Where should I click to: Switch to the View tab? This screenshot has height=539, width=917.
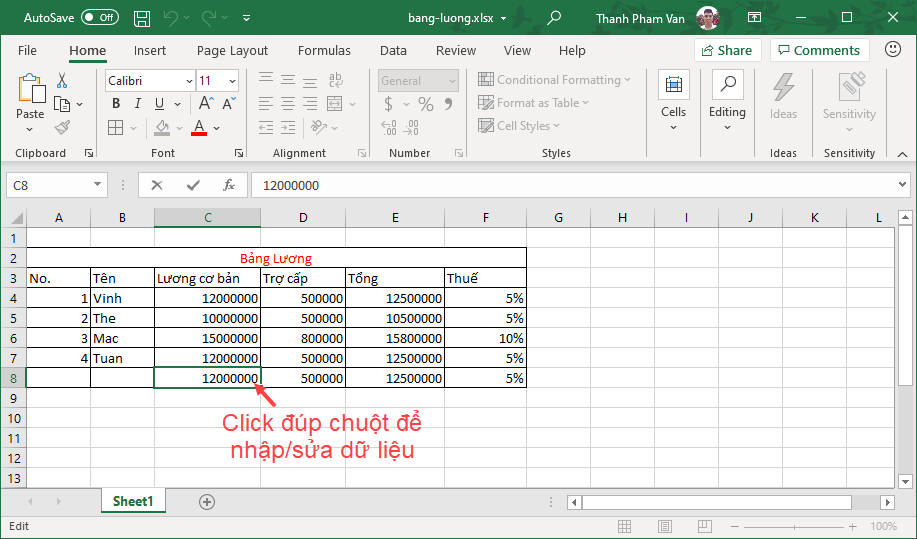(517, 50)
